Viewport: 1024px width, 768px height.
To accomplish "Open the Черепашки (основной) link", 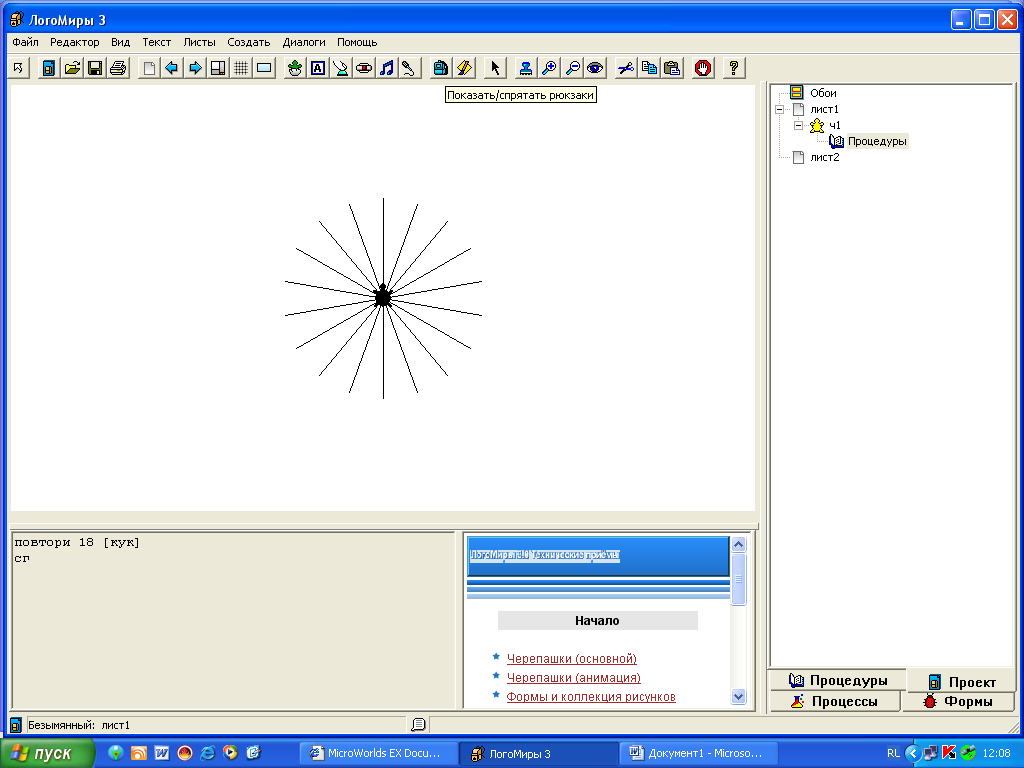I will click(x=571, y=659).
